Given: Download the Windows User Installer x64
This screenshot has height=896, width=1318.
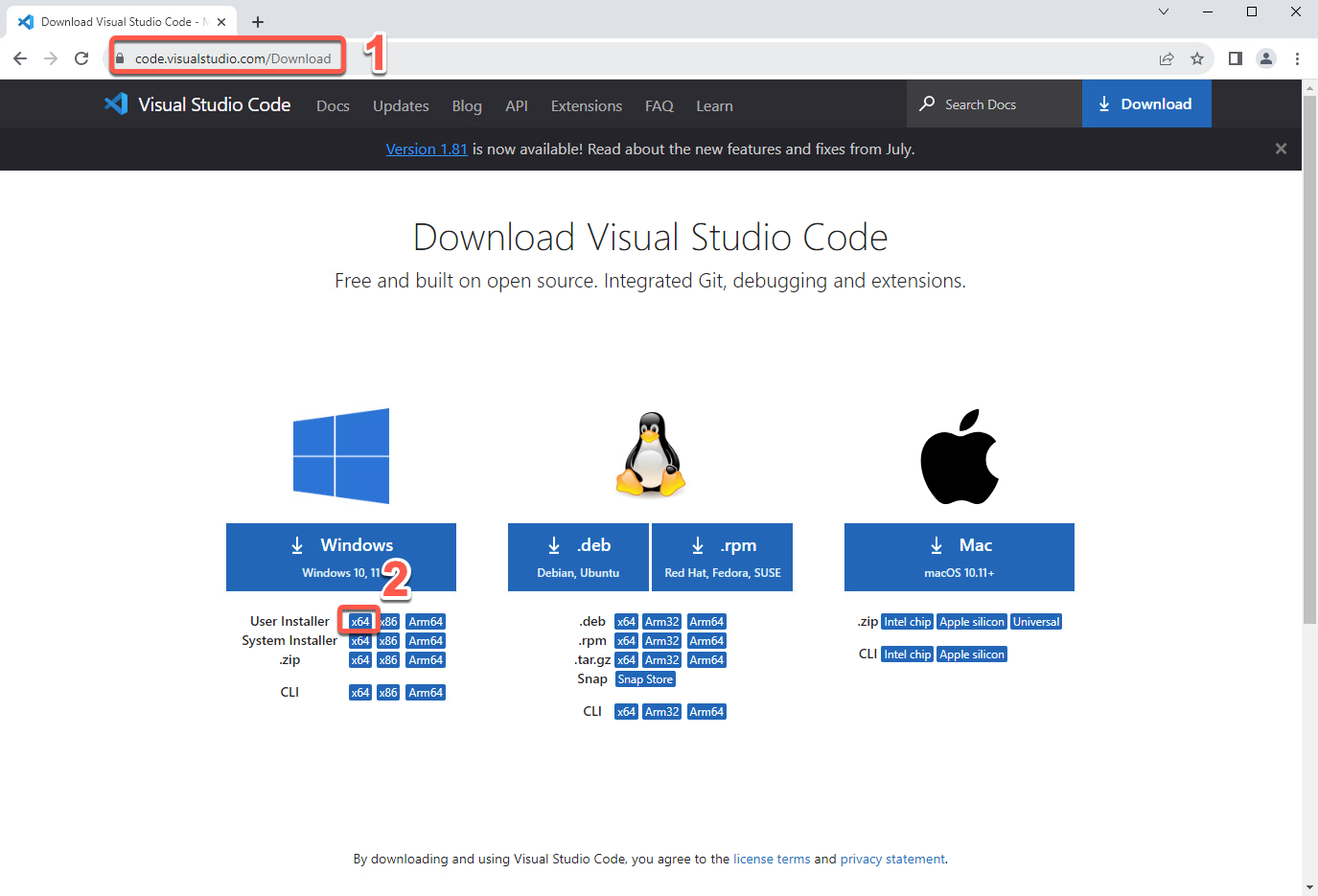Looking at the screenshot, I should click(x=359, y=622).
